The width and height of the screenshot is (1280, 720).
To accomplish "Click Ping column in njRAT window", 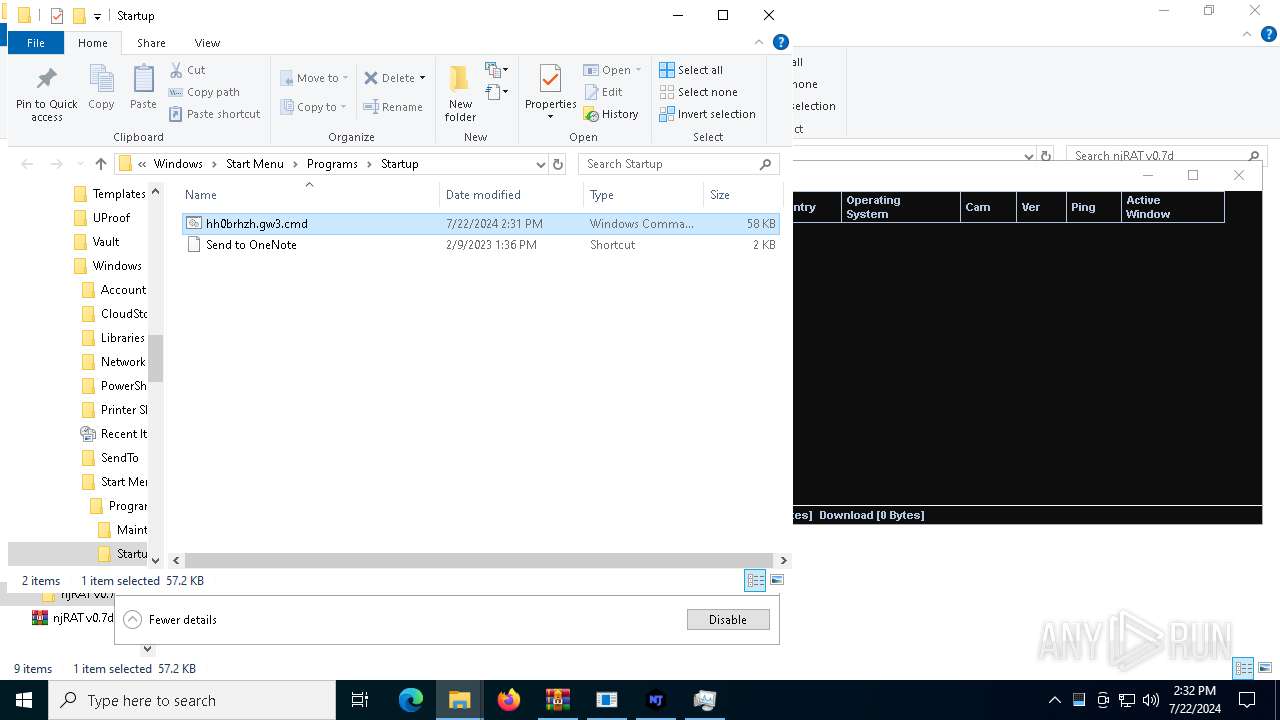I will pos(1093,207).
